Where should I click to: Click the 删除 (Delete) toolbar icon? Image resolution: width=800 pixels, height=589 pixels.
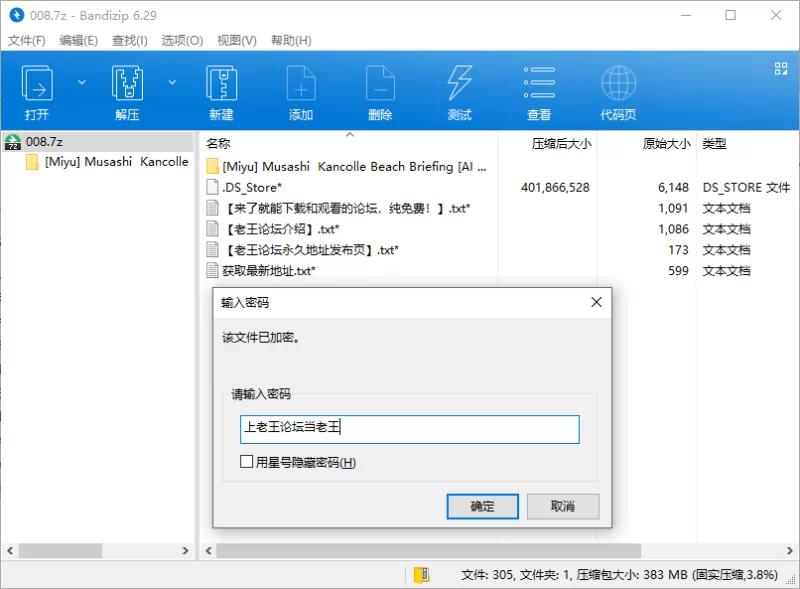pyautogui.click(x=380, y=83)
